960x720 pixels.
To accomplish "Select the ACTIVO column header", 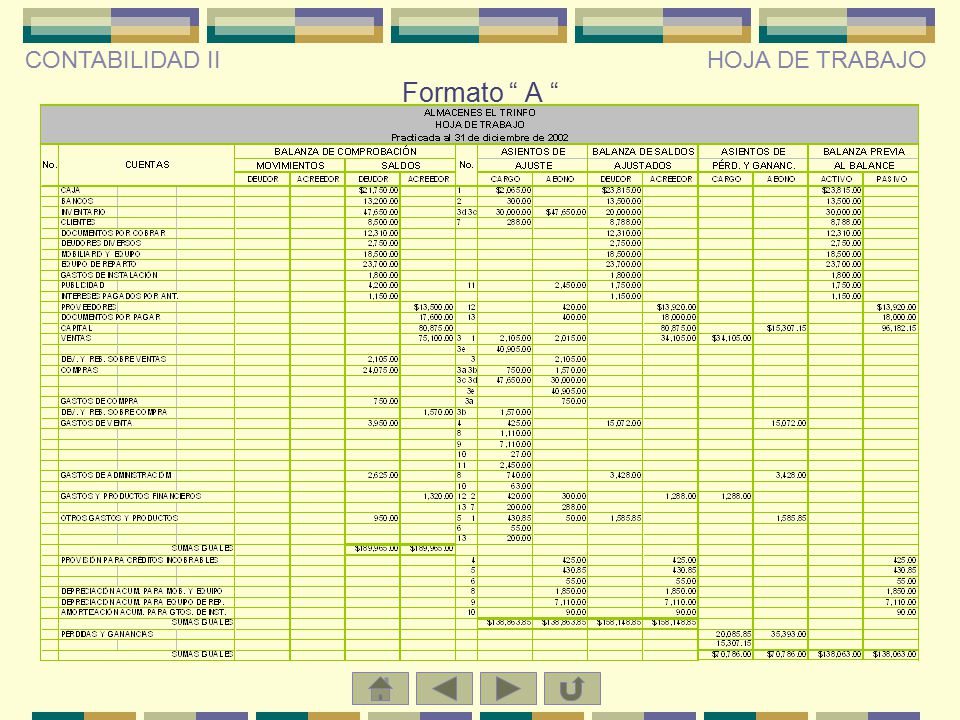I will click(836, 179).
